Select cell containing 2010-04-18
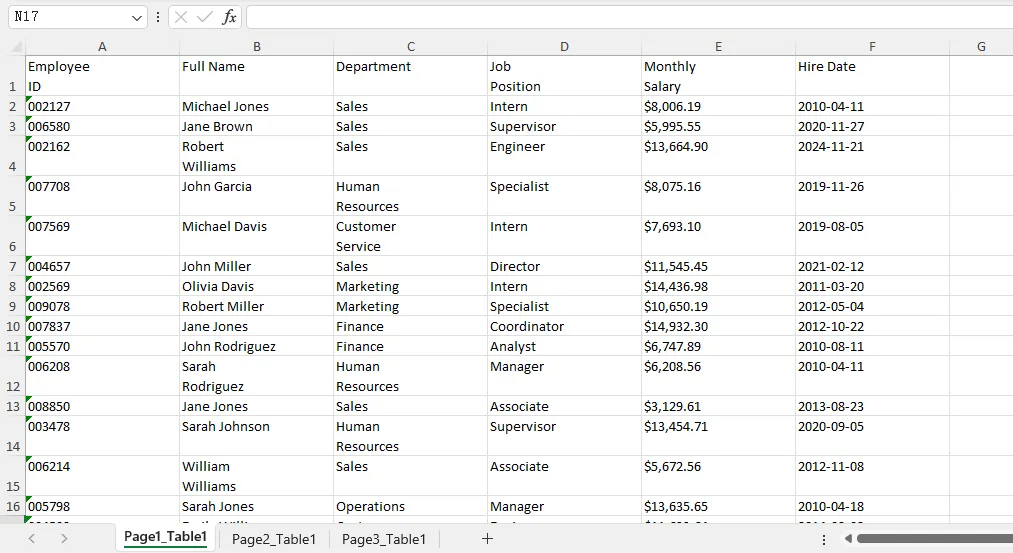 click(872, 506)
